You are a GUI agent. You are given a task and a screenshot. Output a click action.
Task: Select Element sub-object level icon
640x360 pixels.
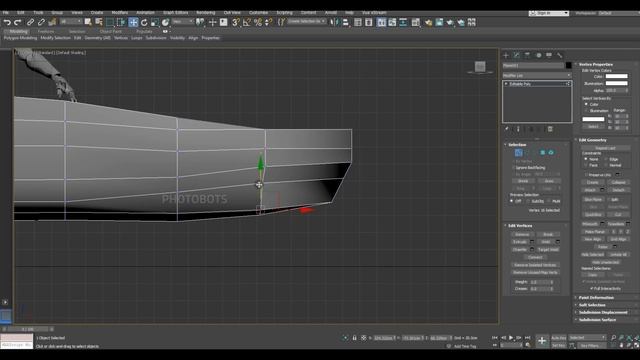point(551,153)
